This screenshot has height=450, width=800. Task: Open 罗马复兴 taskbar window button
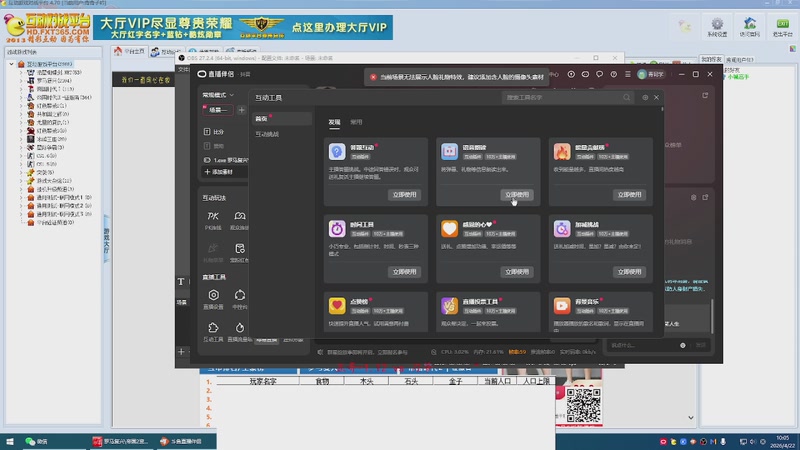tap(121, 441)
